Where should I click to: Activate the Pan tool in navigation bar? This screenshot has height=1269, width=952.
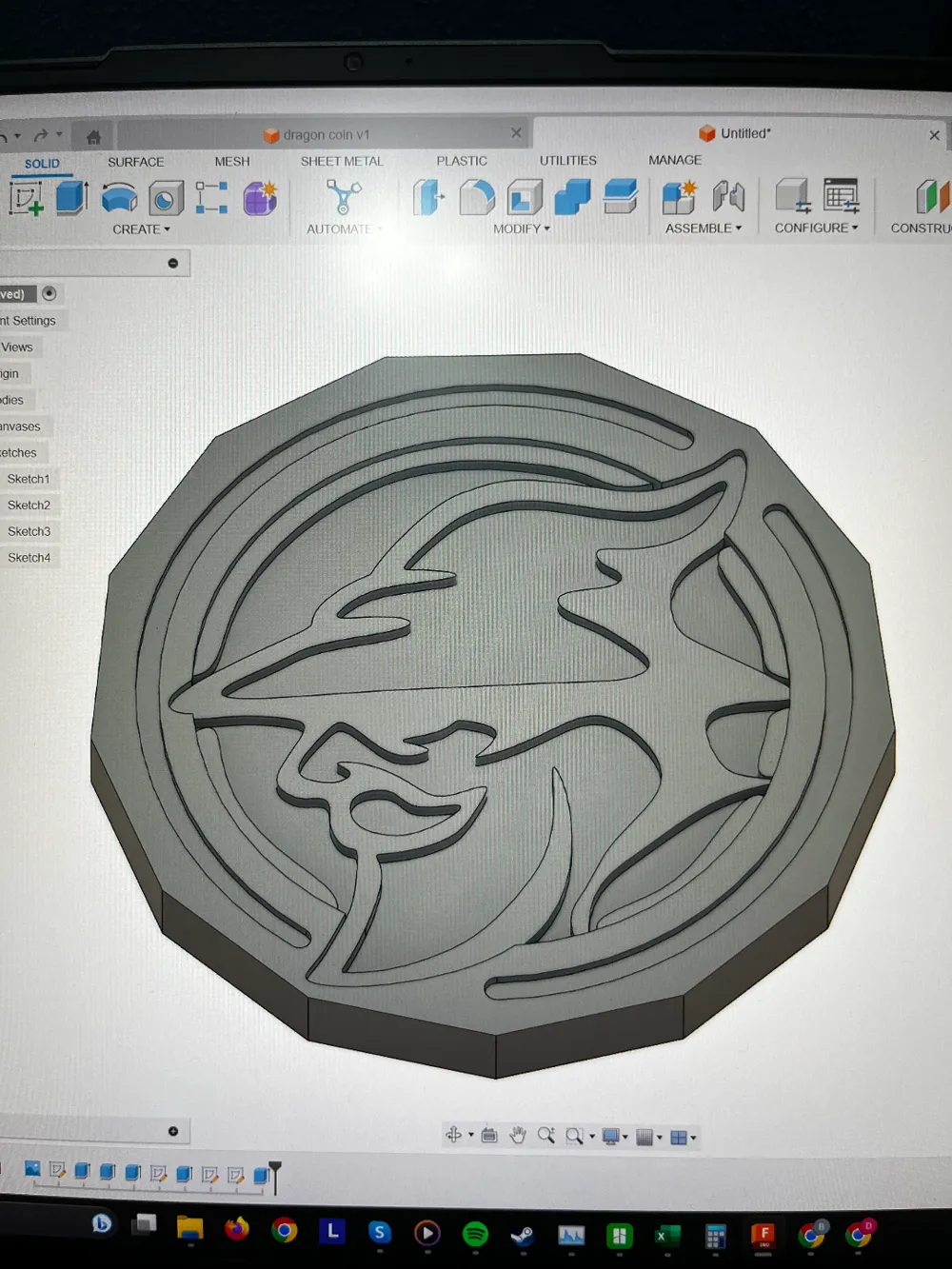(518, 1135)
